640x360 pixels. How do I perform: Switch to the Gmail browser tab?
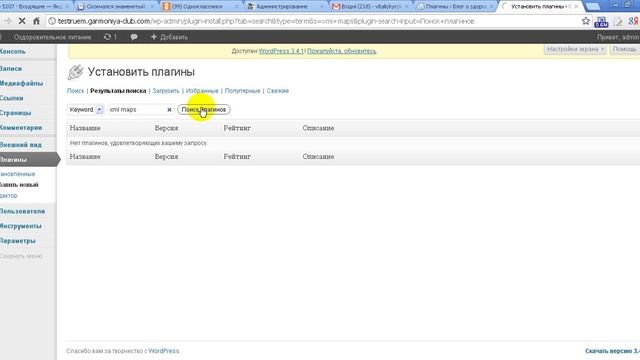[370, 6]
